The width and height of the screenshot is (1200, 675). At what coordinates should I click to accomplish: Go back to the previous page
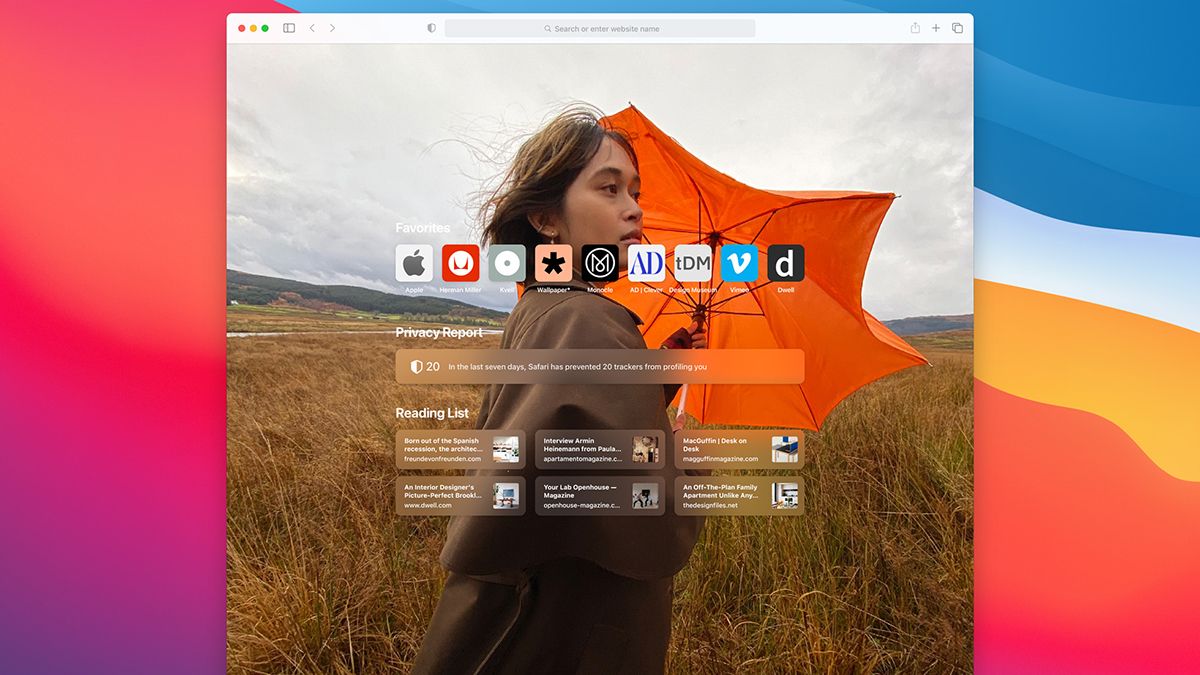(x=312, y=28)
